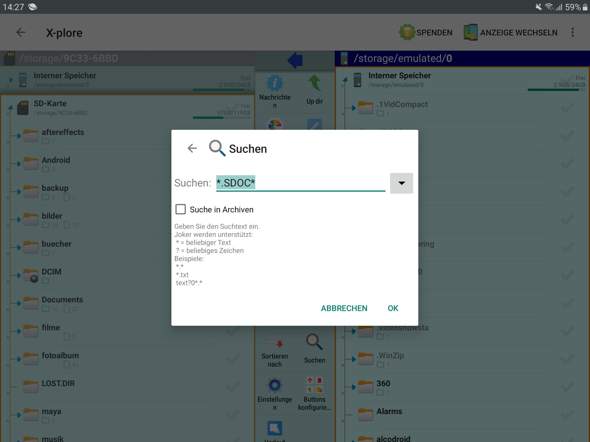Tap the X-plore app bar back arrow
590x442 pixels.
click(21, 33)
